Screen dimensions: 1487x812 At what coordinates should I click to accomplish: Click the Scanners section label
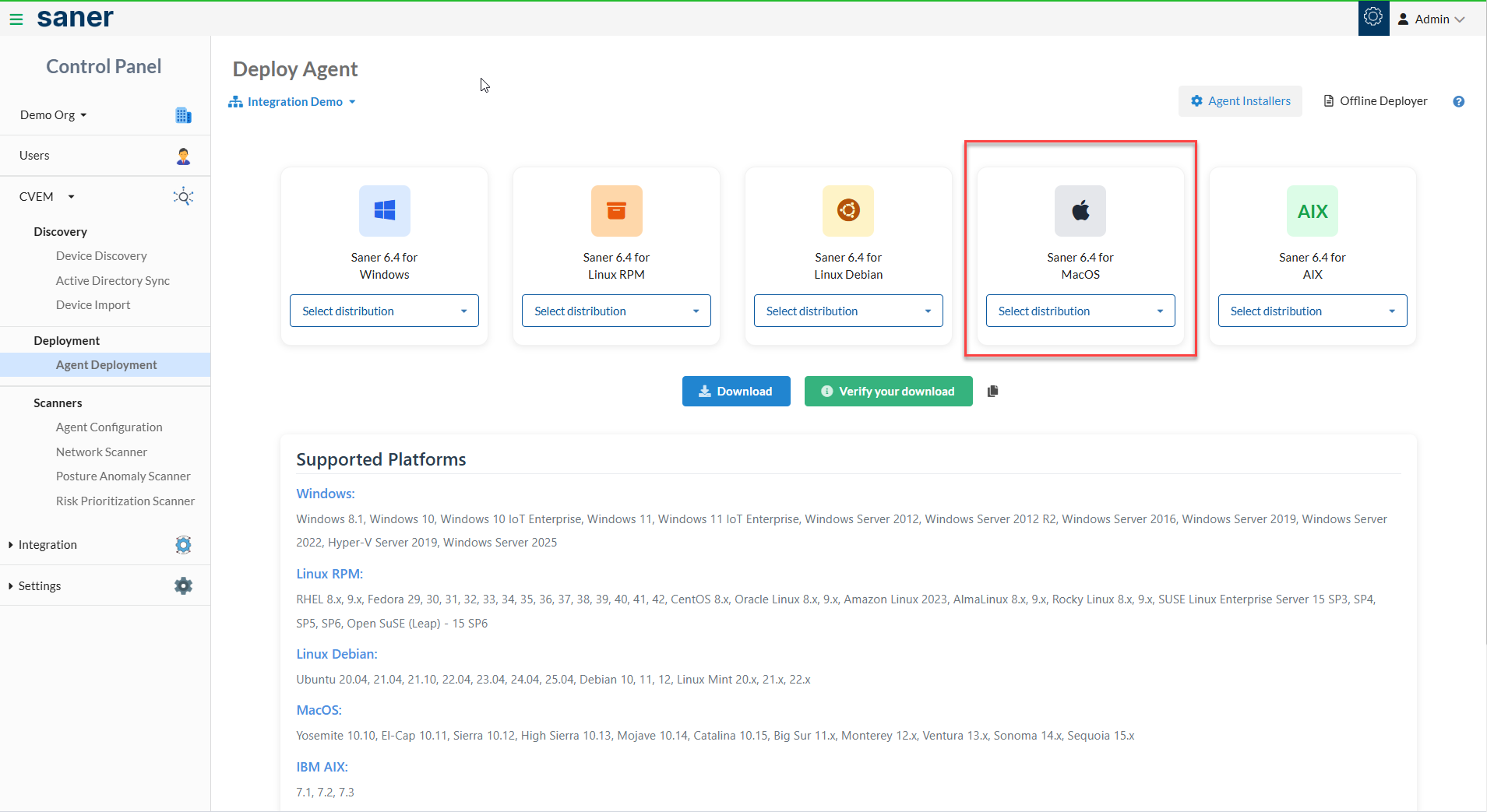coord(58,403)
